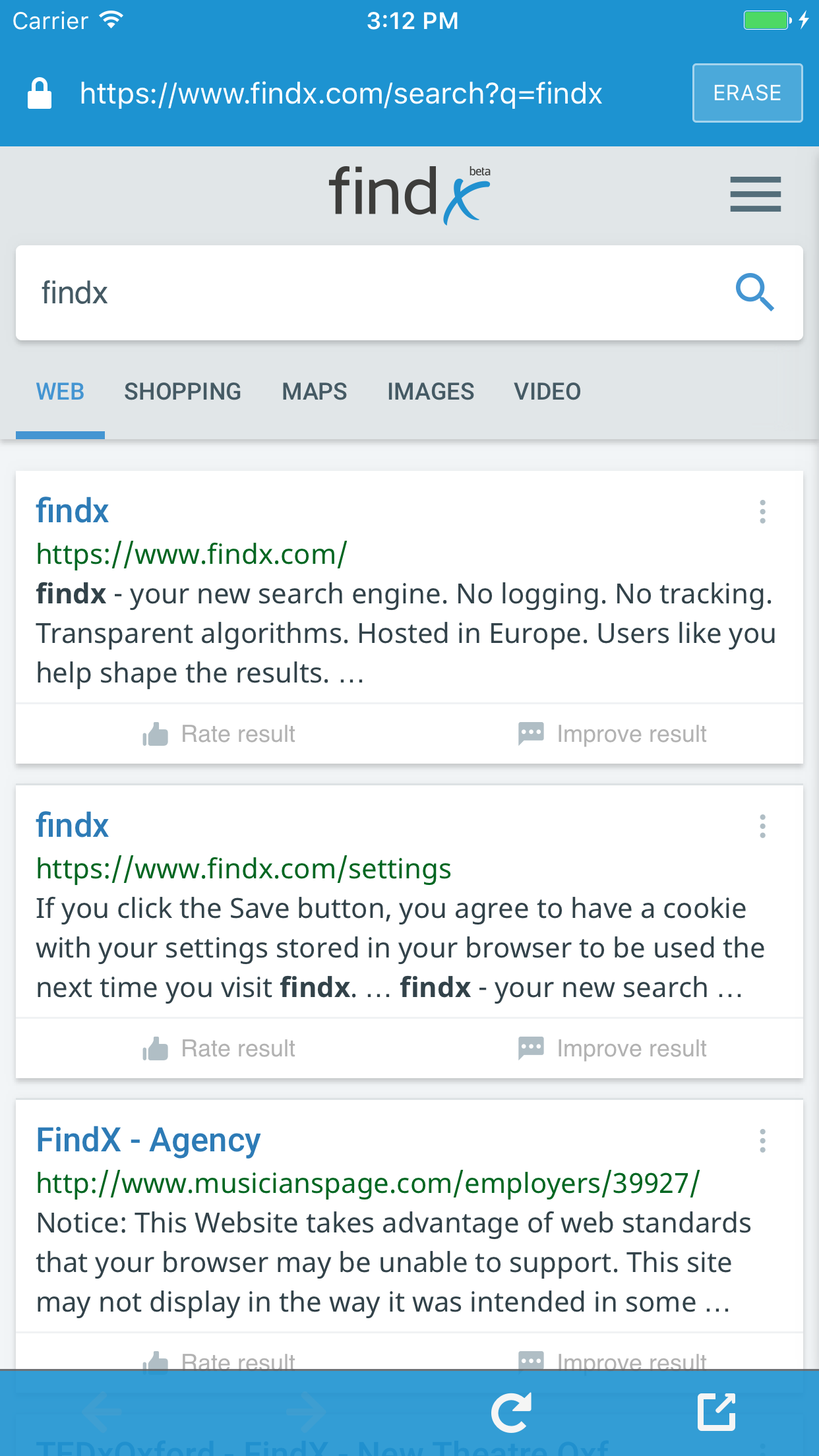Image resolution: width=819 pixels, height=1456 pixels.
Task: Switch to the SHOPPING tab
Action: [x=183, y=391]
